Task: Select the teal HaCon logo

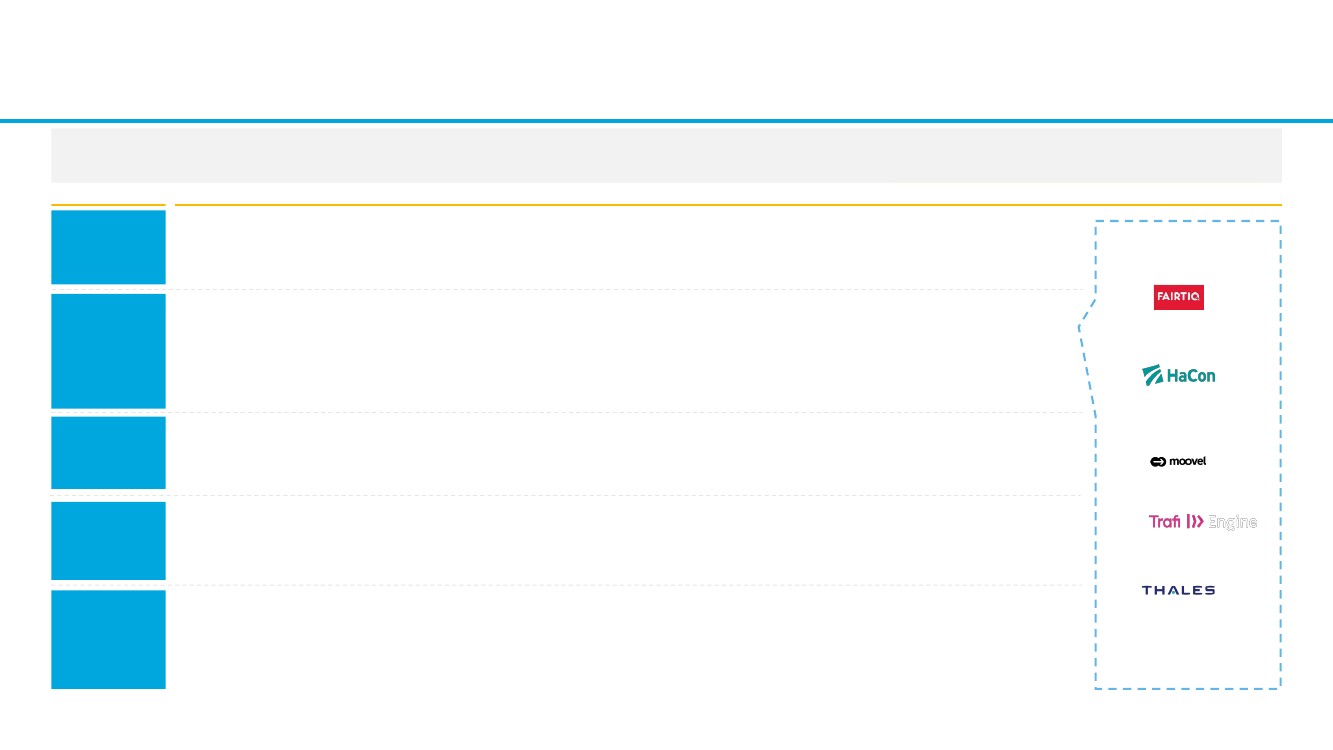Action: click(x=1179, y=376)
